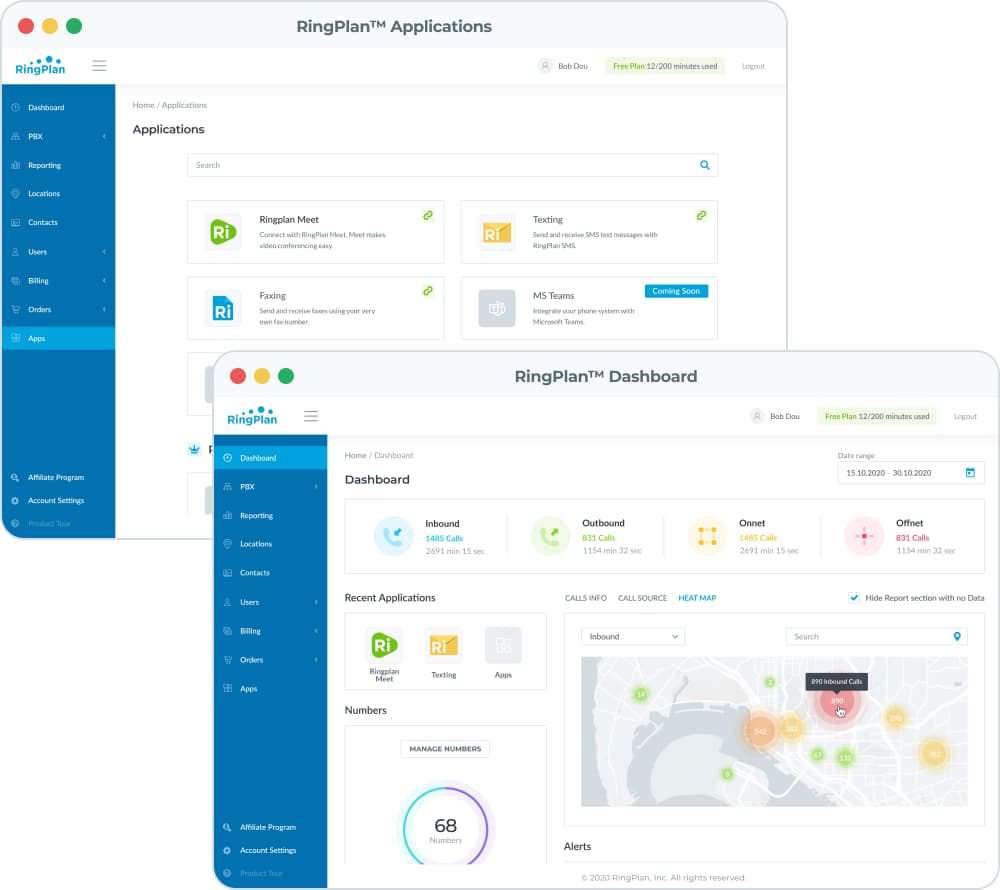Toggle Hide Report section with no Data checkbox
The width and height of the screenshot is (1000, 890).
click(853, 598)
